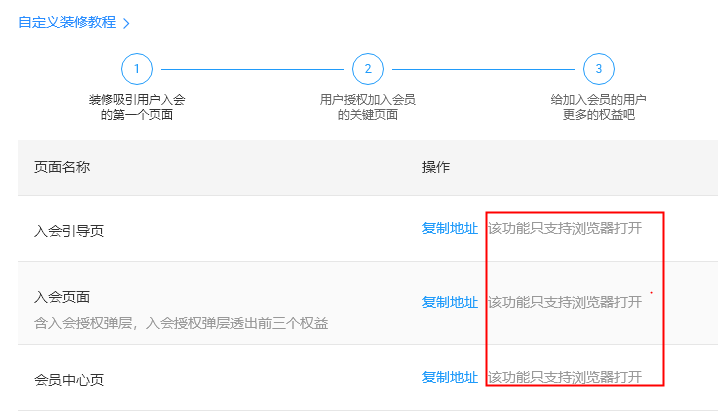Select the step 1 circle icon
The height and width of the screenshot is (416, 723).
coord(137,69)
